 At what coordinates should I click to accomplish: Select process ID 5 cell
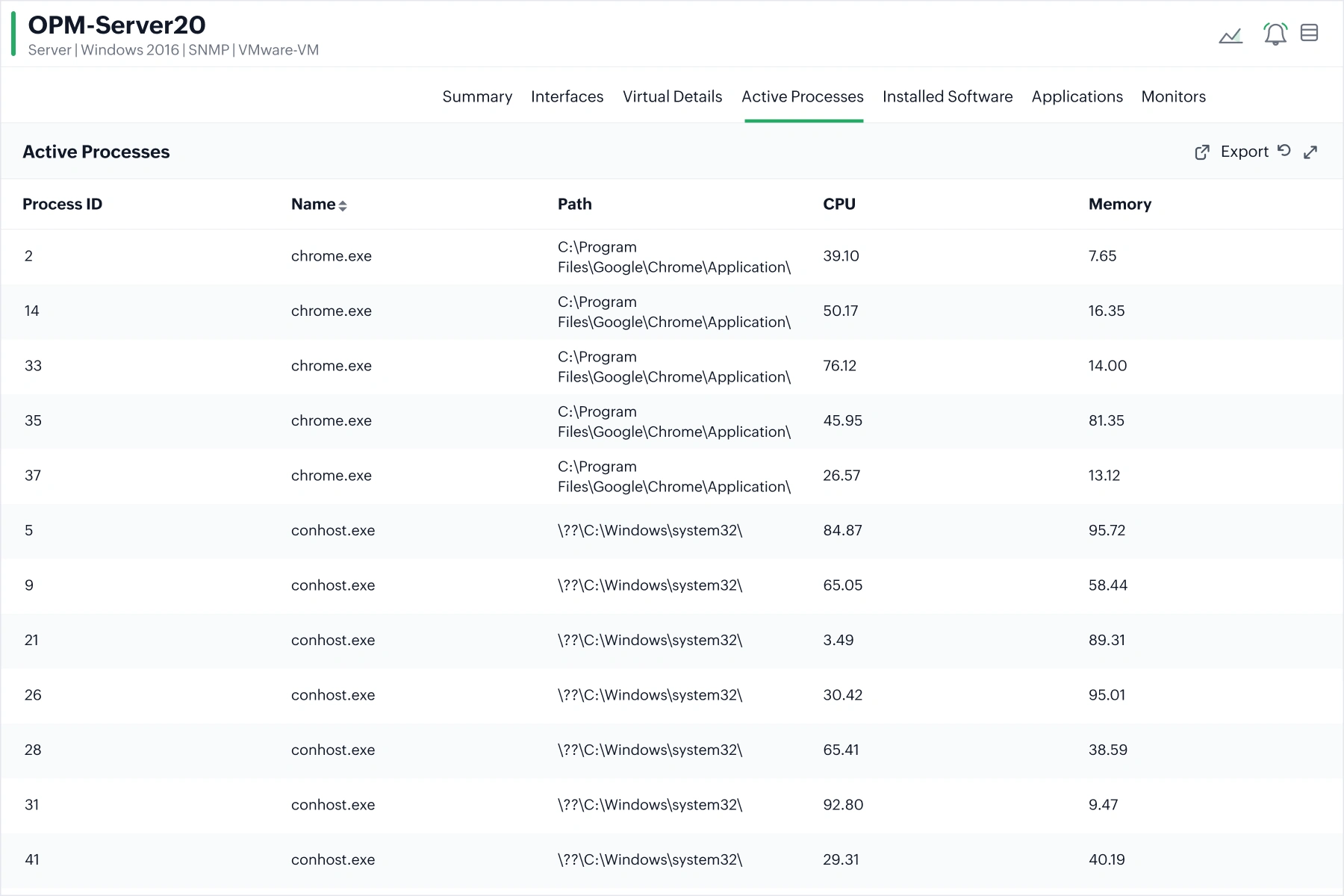click(28, 530)
